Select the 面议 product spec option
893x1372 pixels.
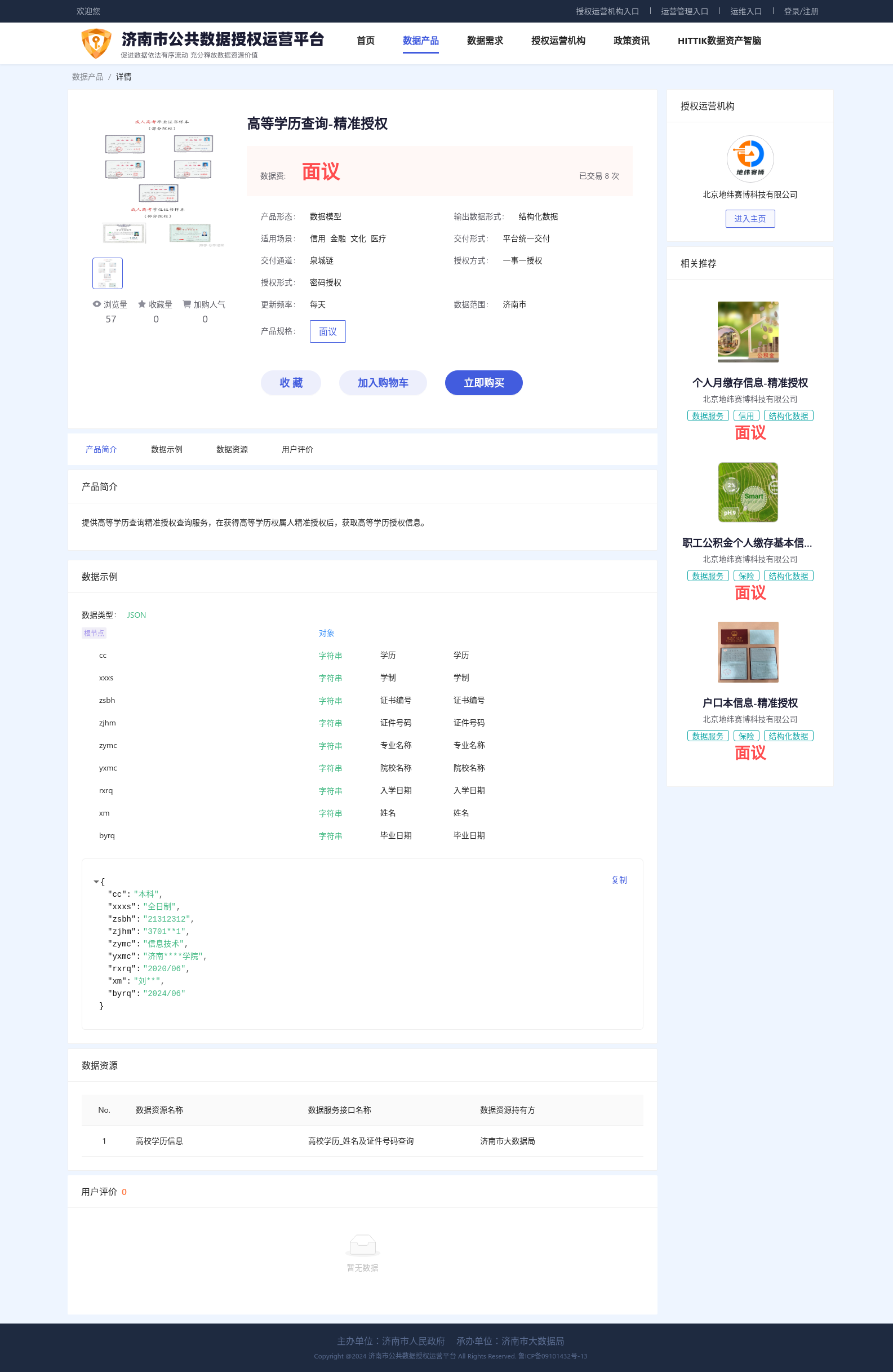[x=328, y=331]
